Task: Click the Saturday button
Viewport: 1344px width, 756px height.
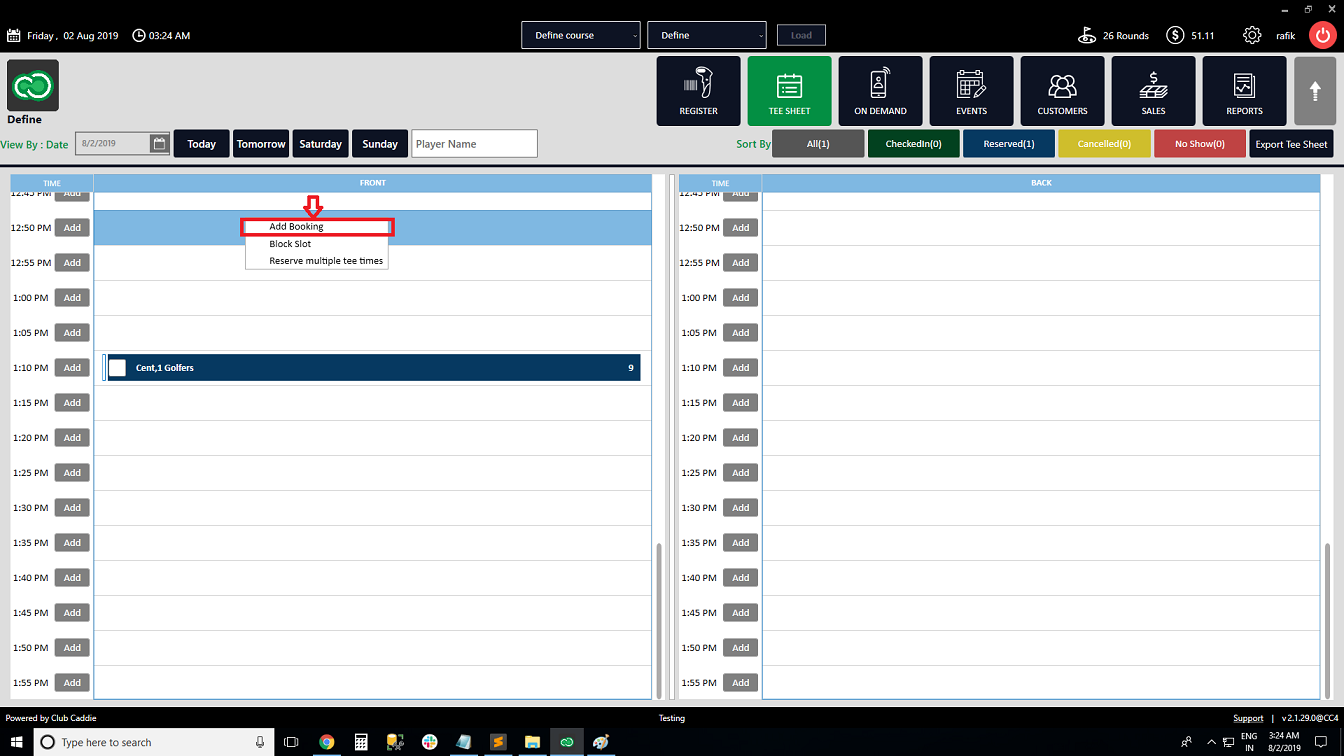Action: coord(320,144)
